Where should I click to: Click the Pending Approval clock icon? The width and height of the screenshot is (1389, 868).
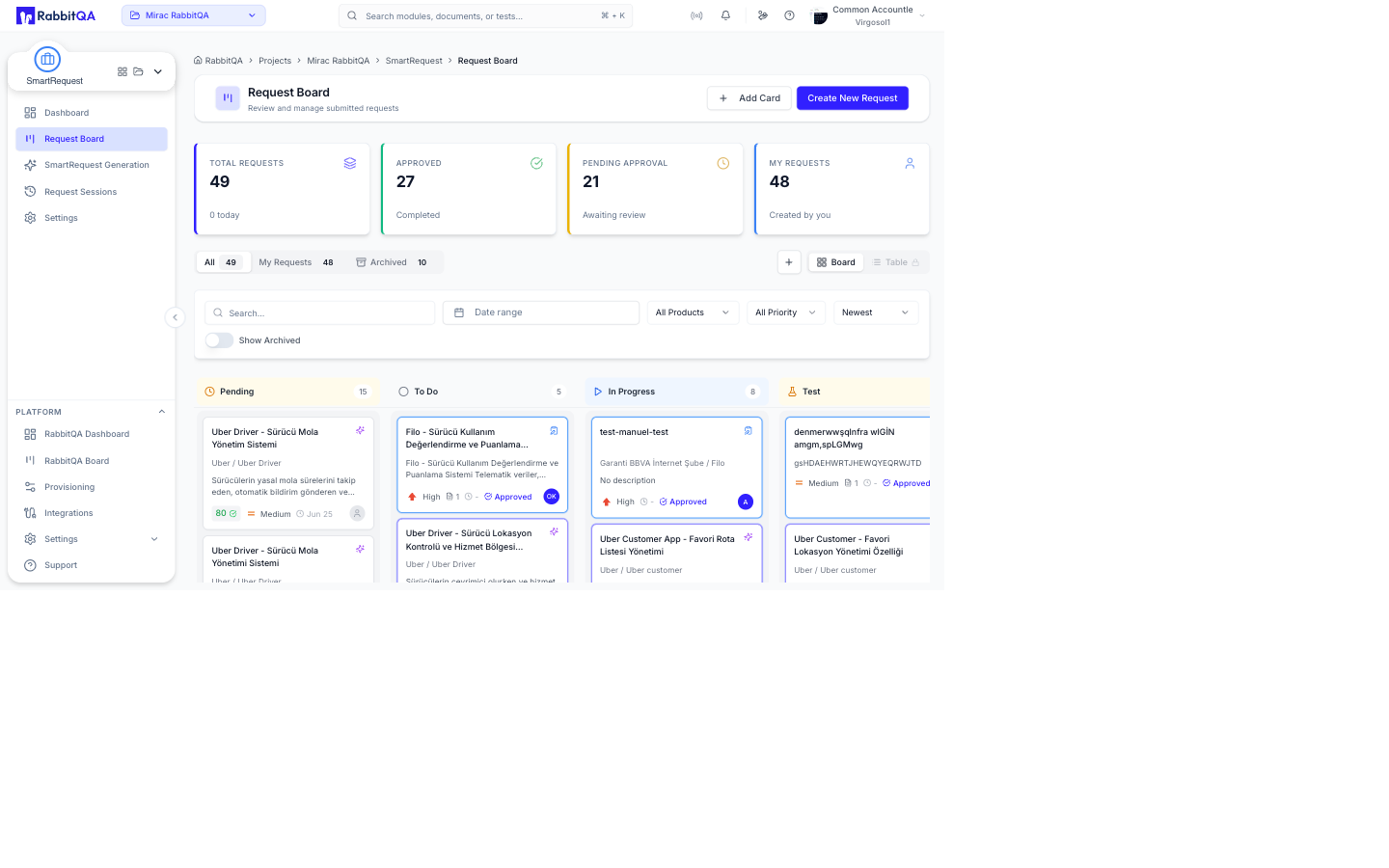click(723, 163)
